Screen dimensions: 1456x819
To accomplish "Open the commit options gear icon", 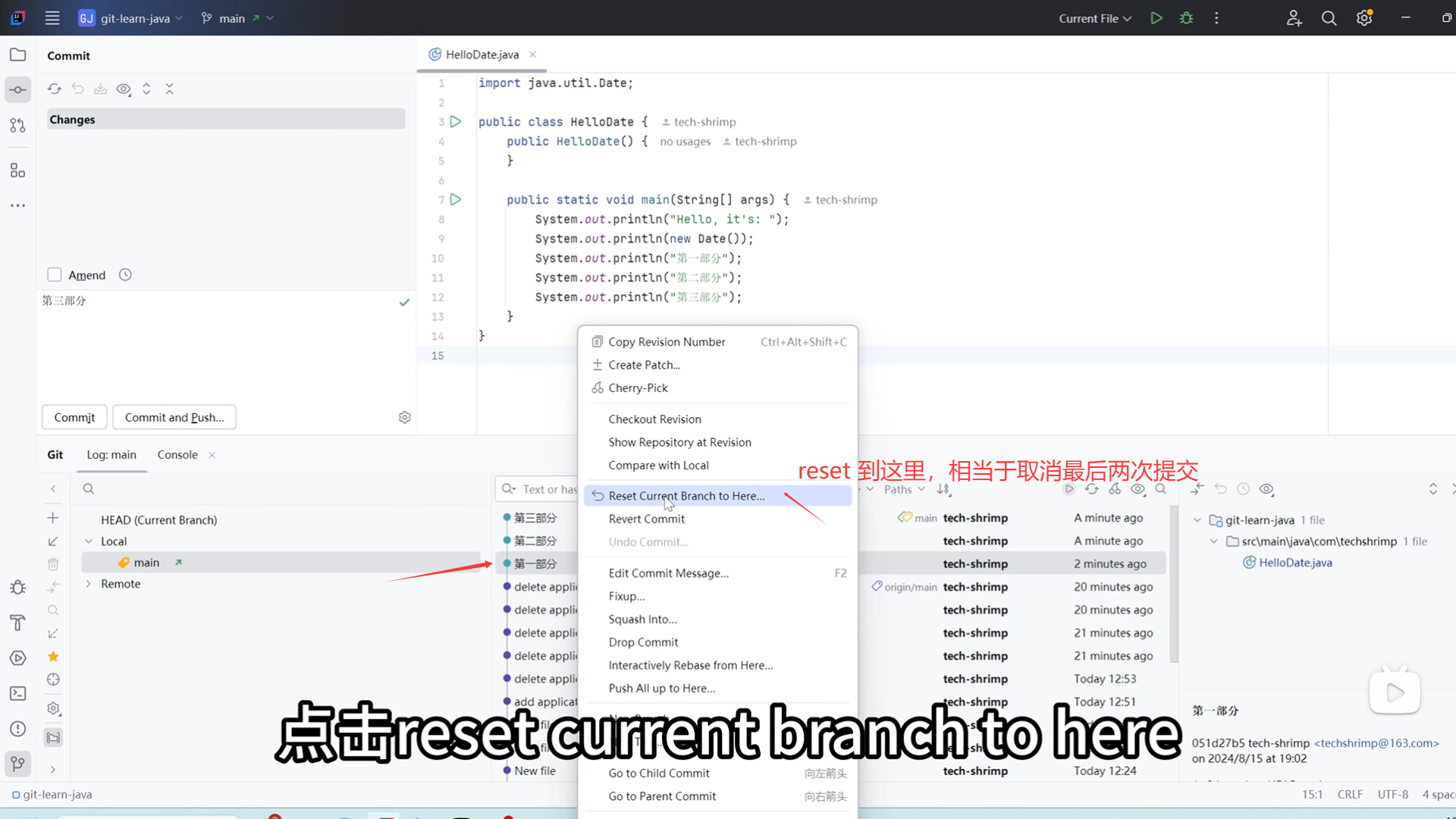I will (404, 417).
